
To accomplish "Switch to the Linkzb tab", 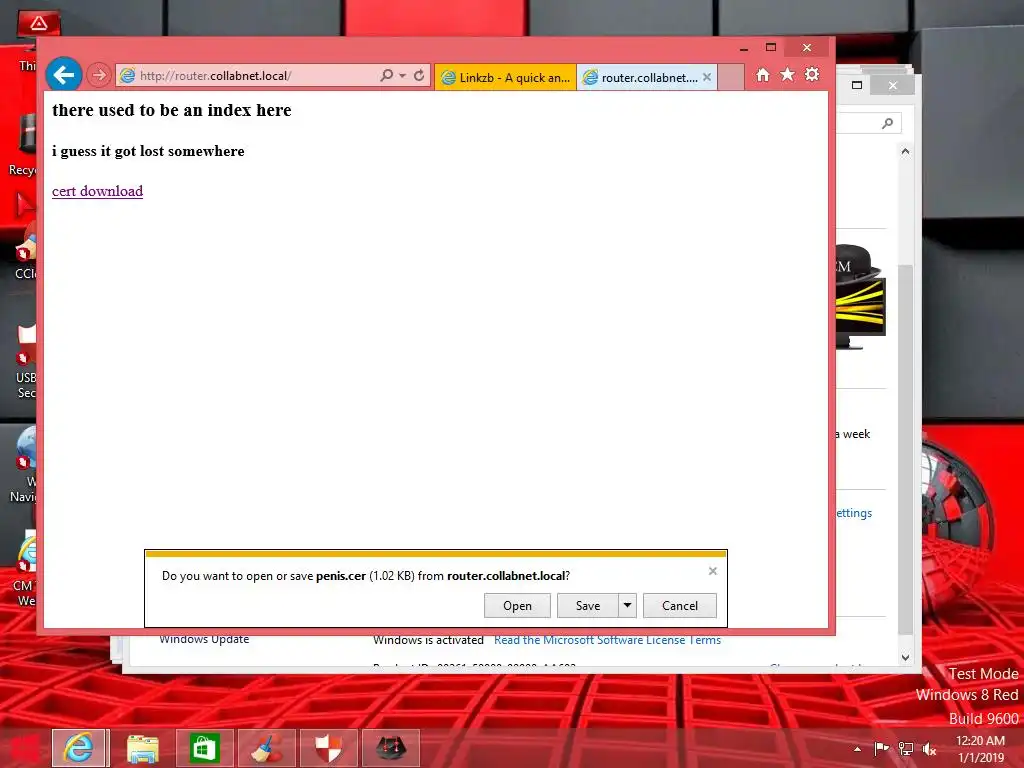I will pos(505,78).
